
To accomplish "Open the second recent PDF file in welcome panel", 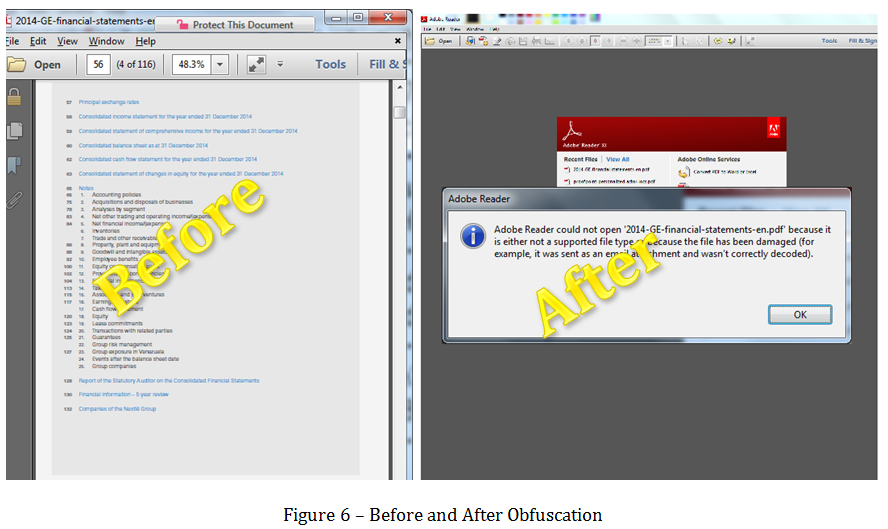I will click(614, 181).
